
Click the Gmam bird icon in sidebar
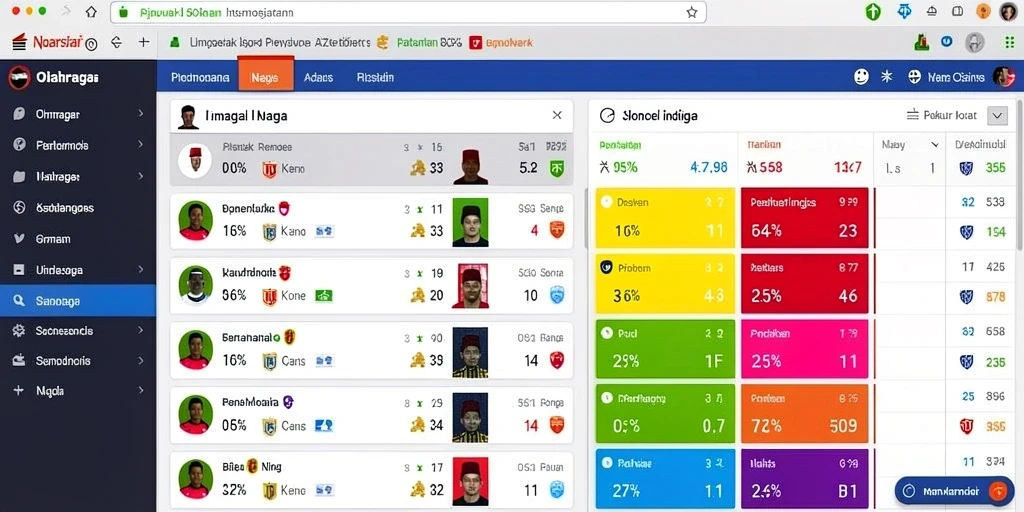tap(19, 239)
